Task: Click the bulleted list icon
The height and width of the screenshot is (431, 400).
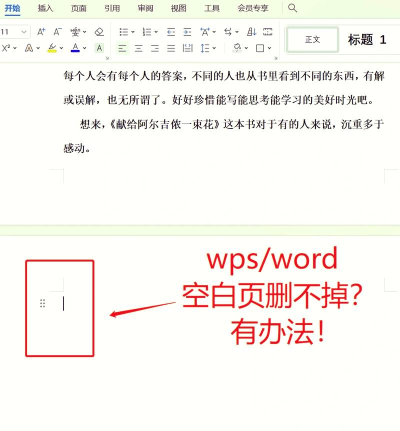Action: click(x=124, y=32)
